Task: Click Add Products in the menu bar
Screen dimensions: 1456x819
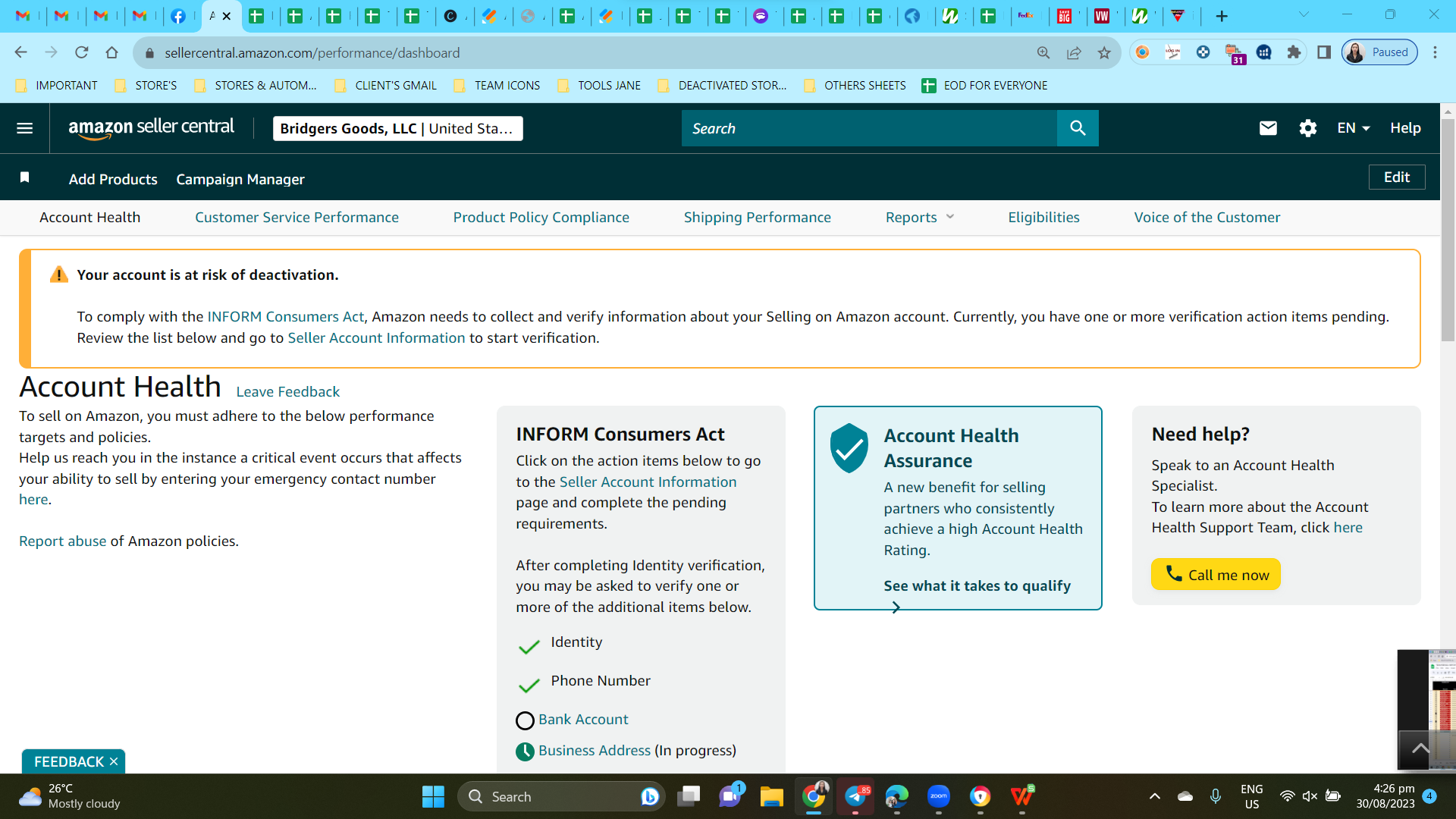Action: click(x=113, y=180)
